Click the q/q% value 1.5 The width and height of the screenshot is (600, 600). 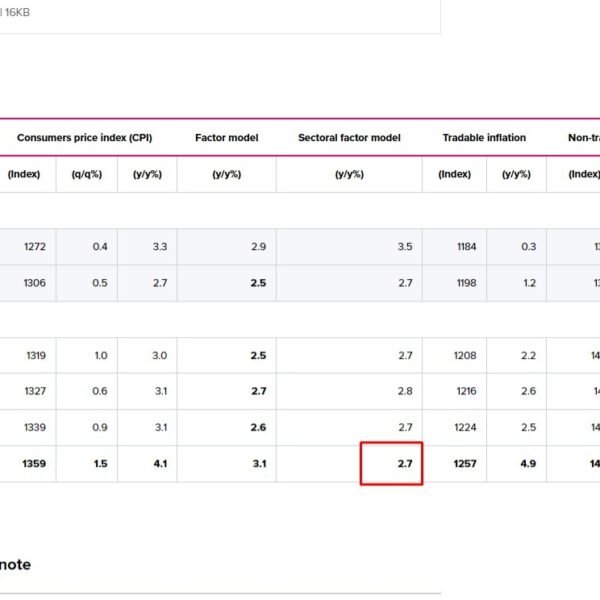[x=101, y=464]
